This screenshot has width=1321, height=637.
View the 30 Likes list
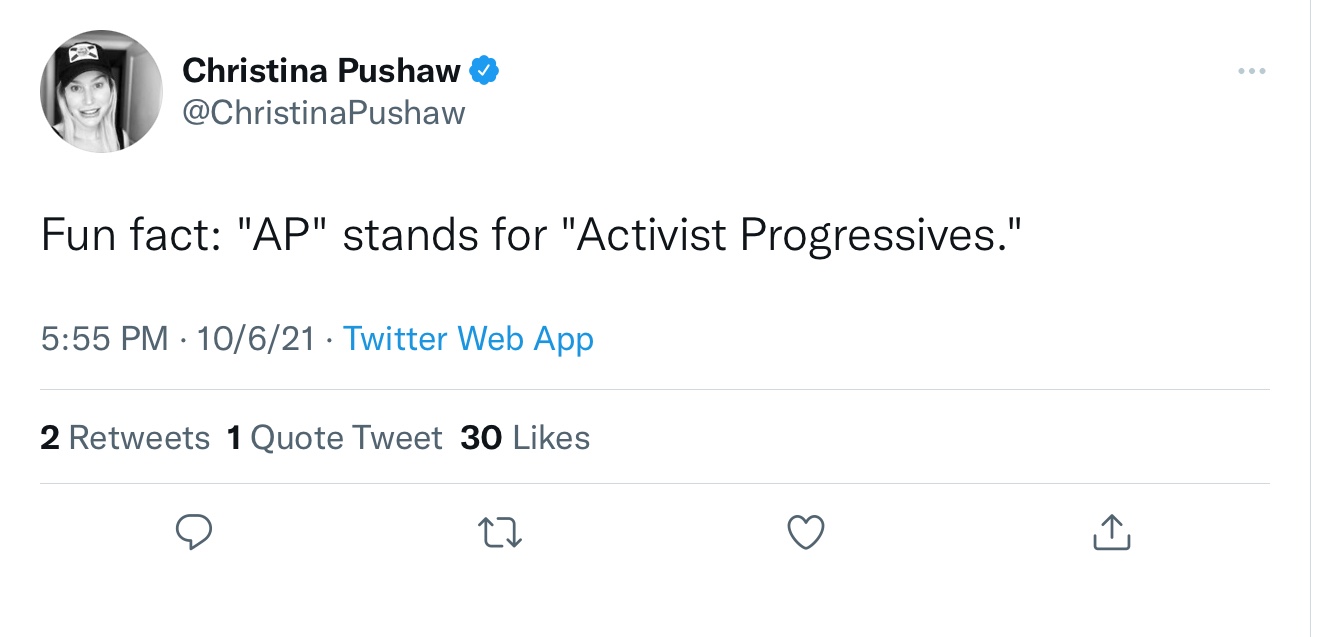pyautogui.click(x=525, y=438)
